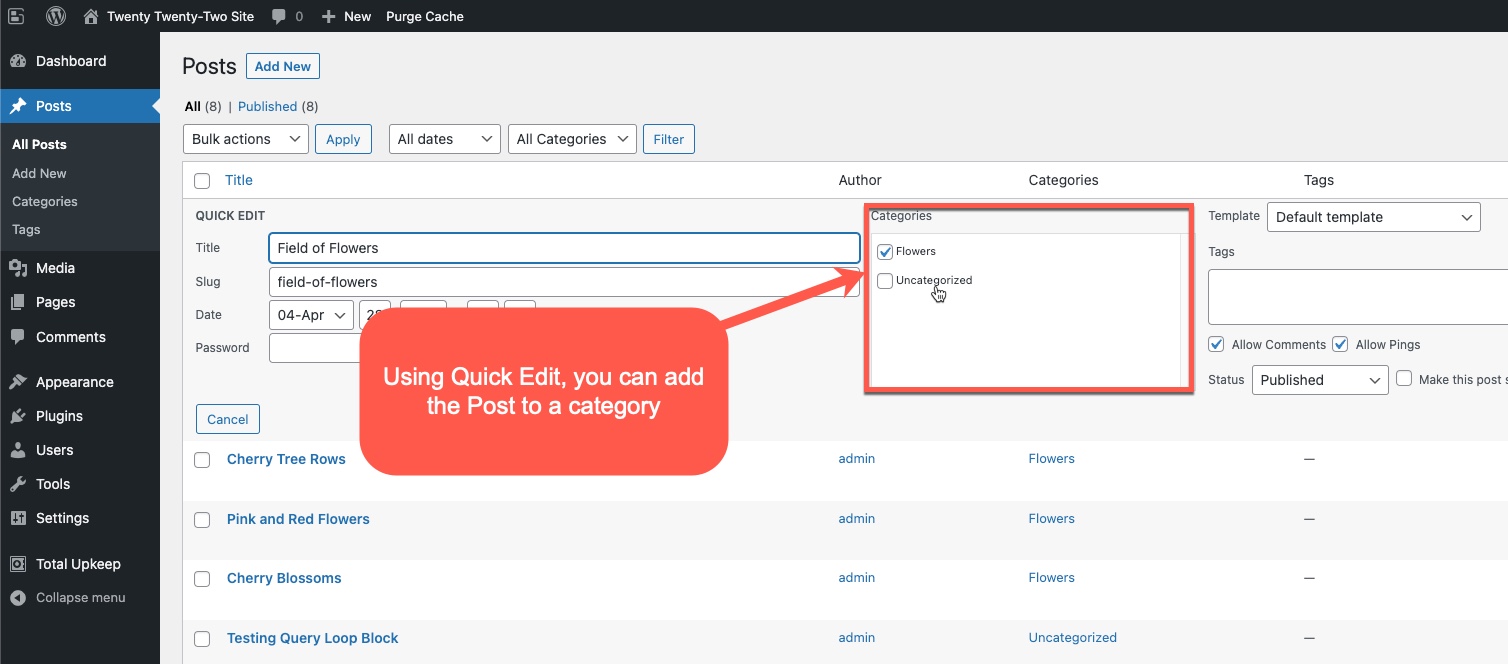Screen dimensions: 1508x664
Task: Open the Cherry Blossoms post link
Action: pos(284,578)
